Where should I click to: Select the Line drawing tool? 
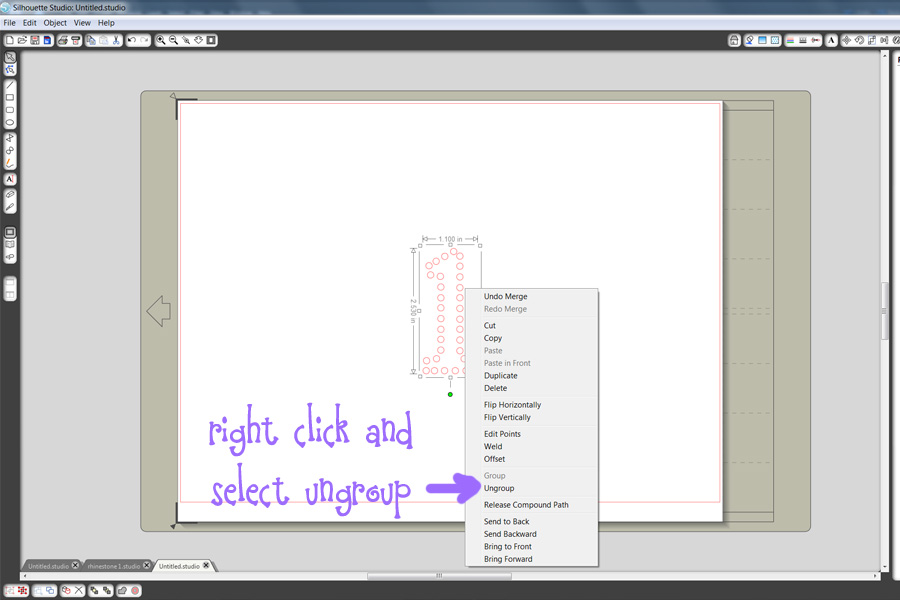[10, 85]
